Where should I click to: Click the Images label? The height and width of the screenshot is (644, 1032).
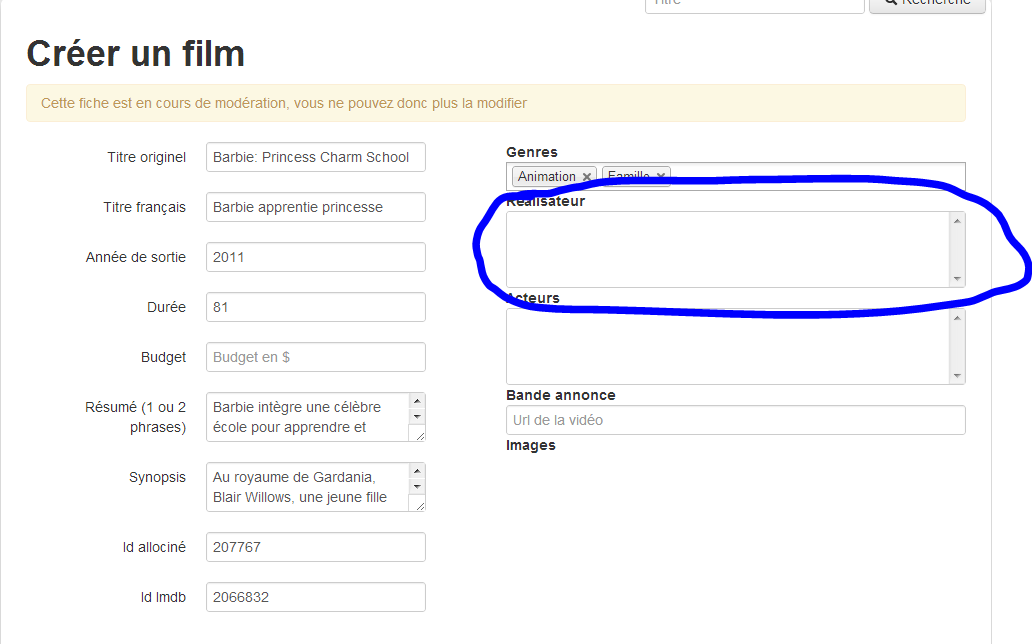point(530,445)
